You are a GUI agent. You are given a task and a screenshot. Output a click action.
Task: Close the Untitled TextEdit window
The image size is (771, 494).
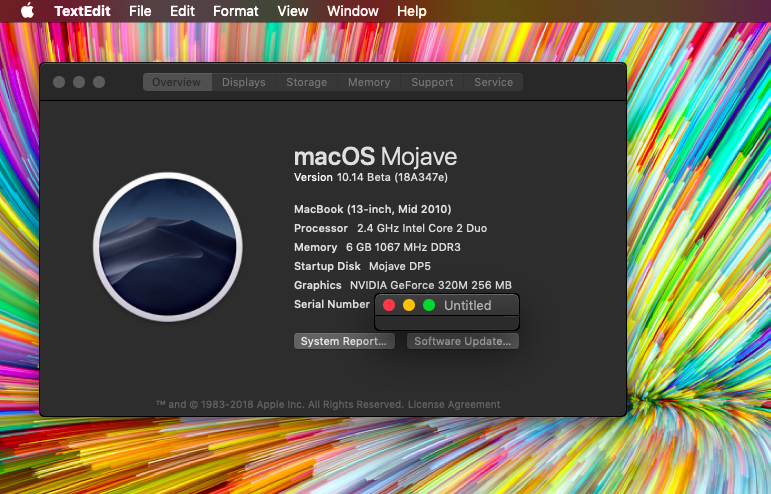pos(389,305)
